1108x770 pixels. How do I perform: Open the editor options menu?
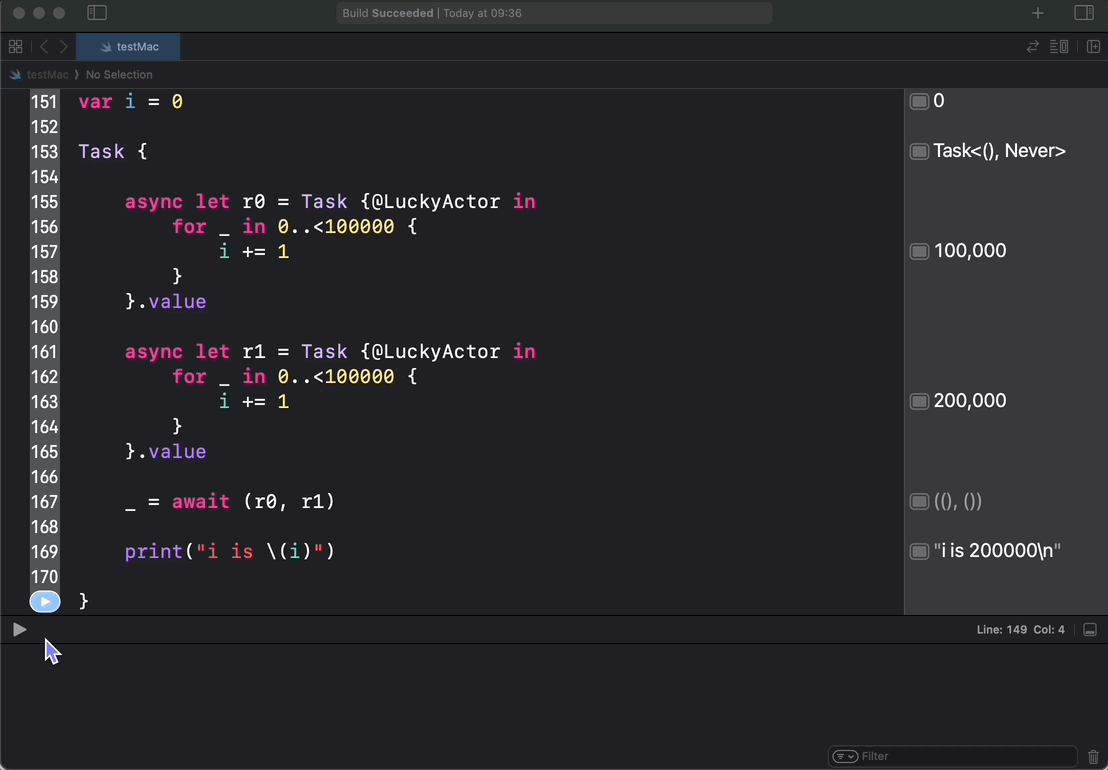(x=1059, y=47)
